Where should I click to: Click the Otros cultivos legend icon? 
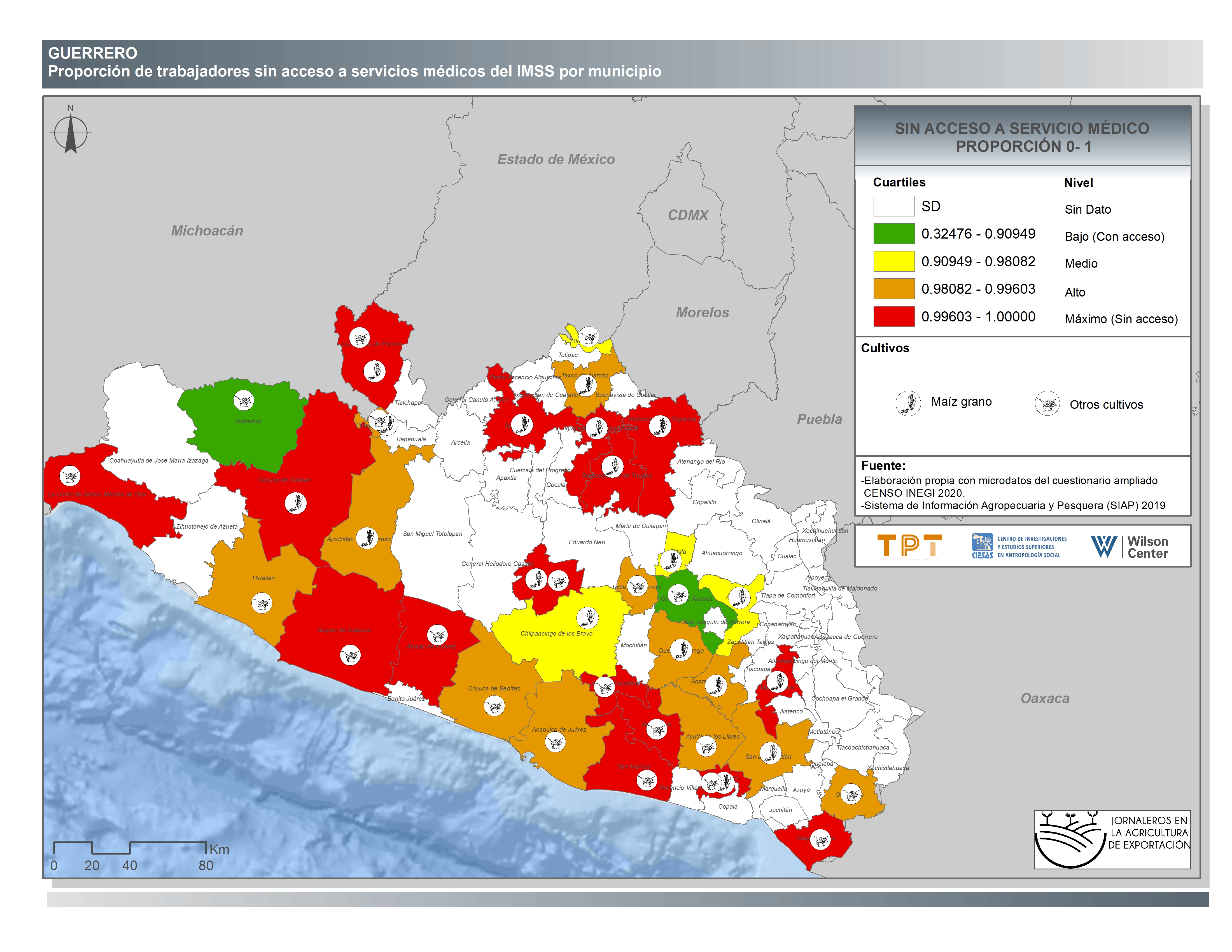(x=1047, y=404)
